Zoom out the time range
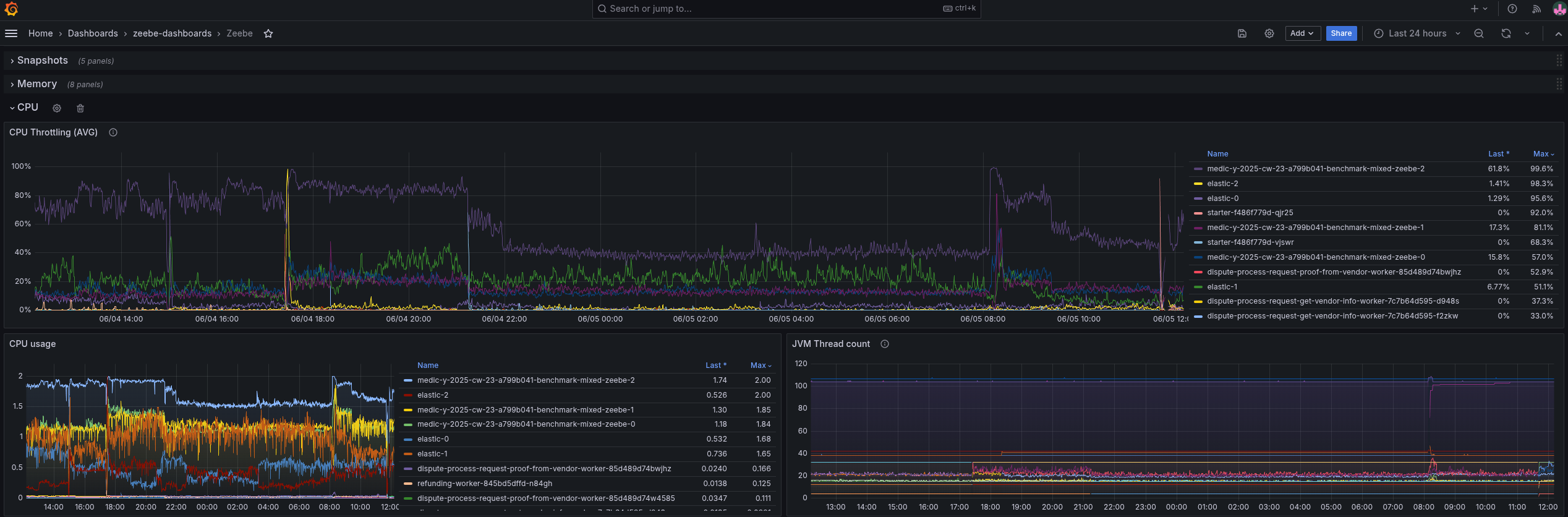This screenshot has width=1568, height=517. coord(1479,33)
